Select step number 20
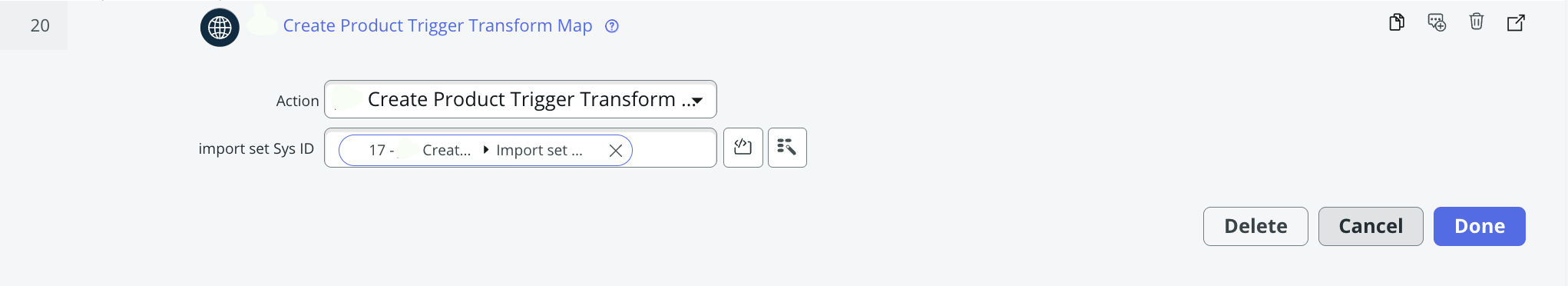The image size is (1568, 286). (40, 25)
